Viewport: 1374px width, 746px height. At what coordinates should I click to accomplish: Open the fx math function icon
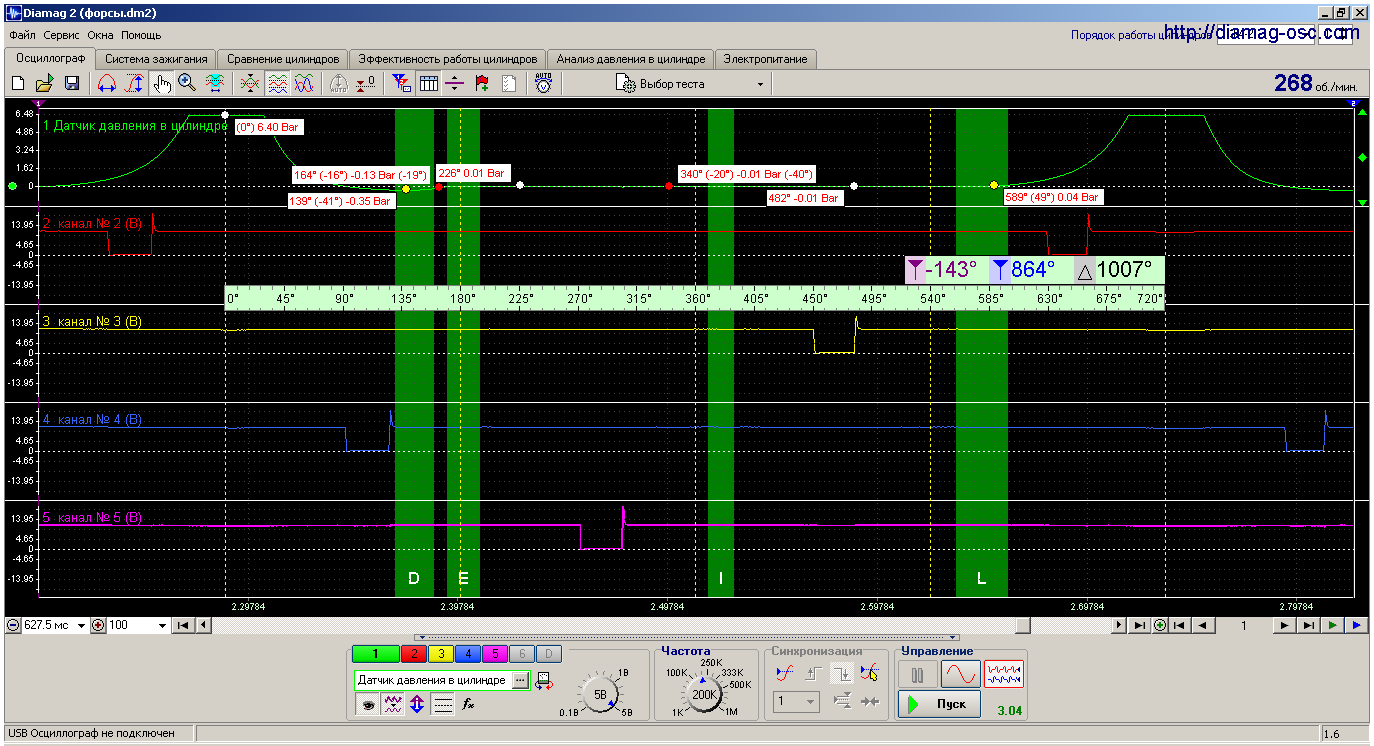pyautogui.click(x=468, y=705)
